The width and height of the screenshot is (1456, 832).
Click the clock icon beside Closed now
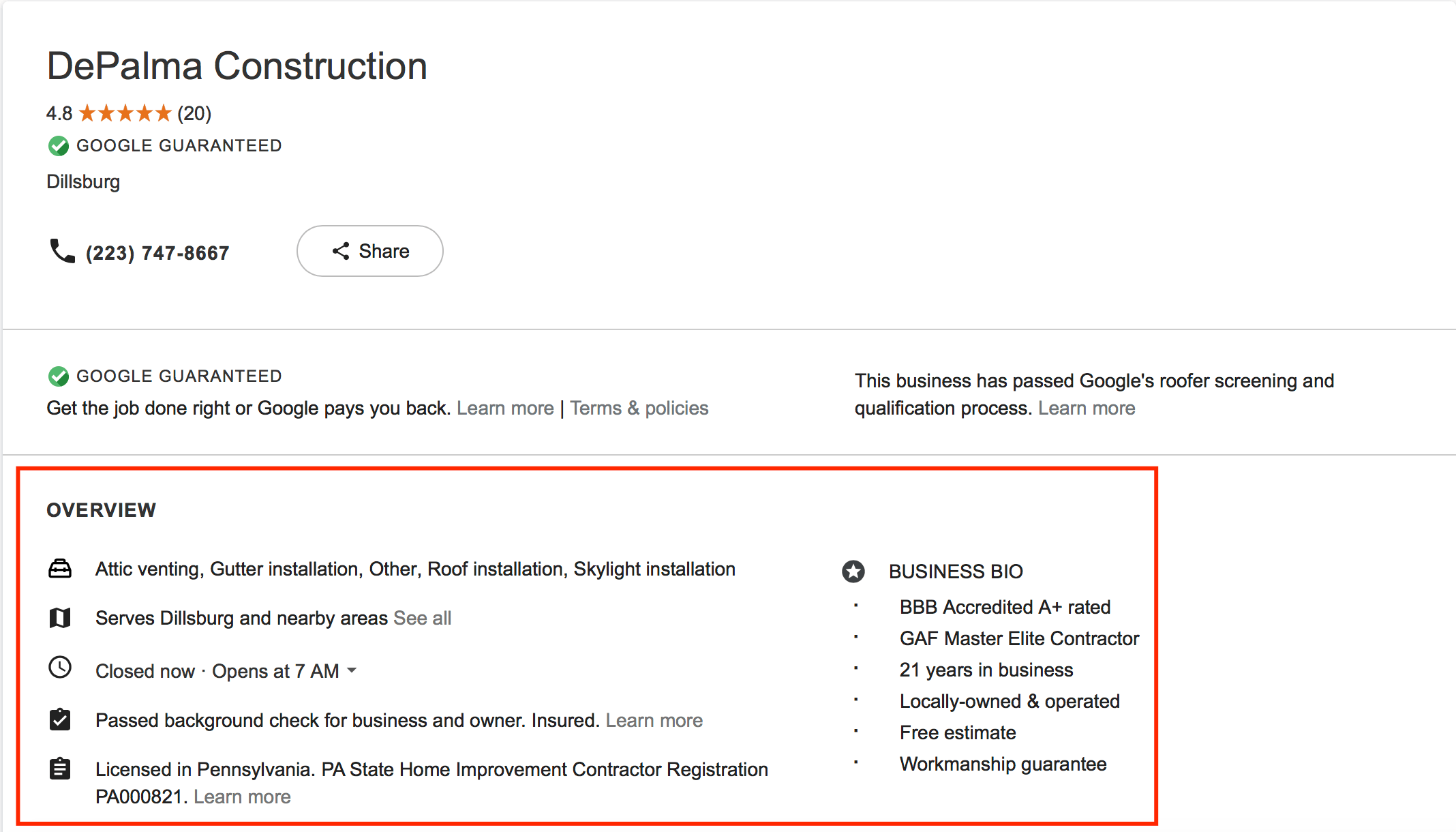tap(60, 667)
